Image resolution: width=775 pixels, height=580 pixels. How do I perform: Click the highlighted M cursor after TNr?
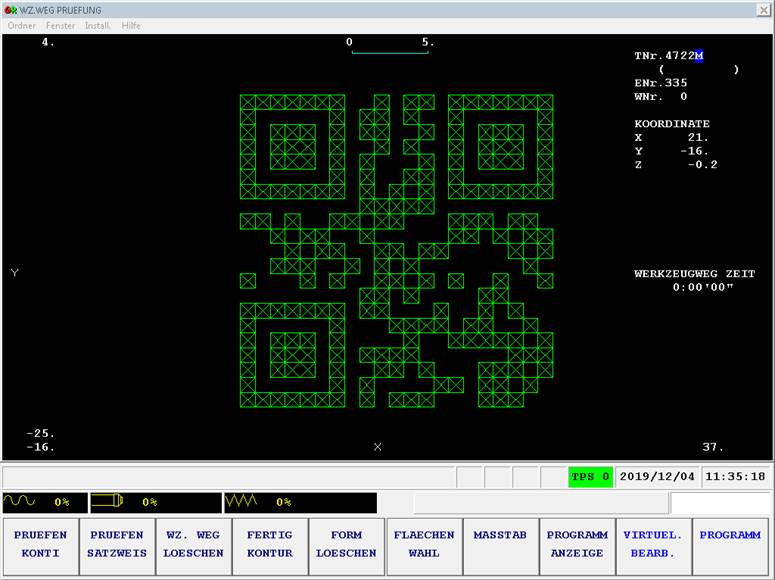pyautogui.click(x=698, y=56)
